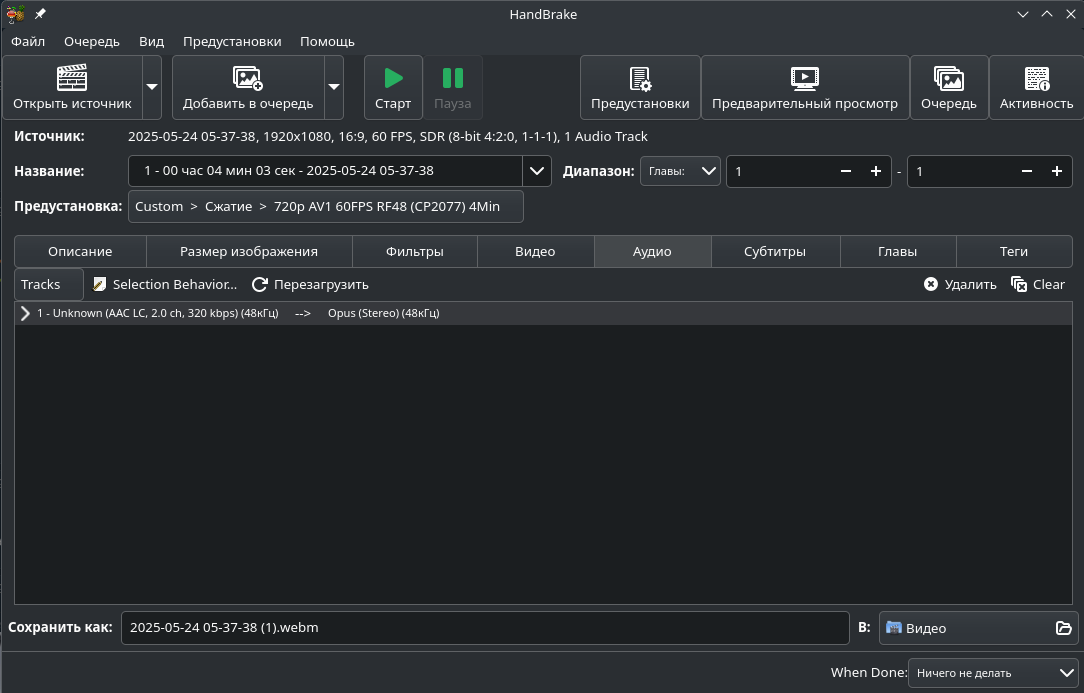Open the Помощь menu
Viewport: 1084px width, 693px height.
pos(327,41)
